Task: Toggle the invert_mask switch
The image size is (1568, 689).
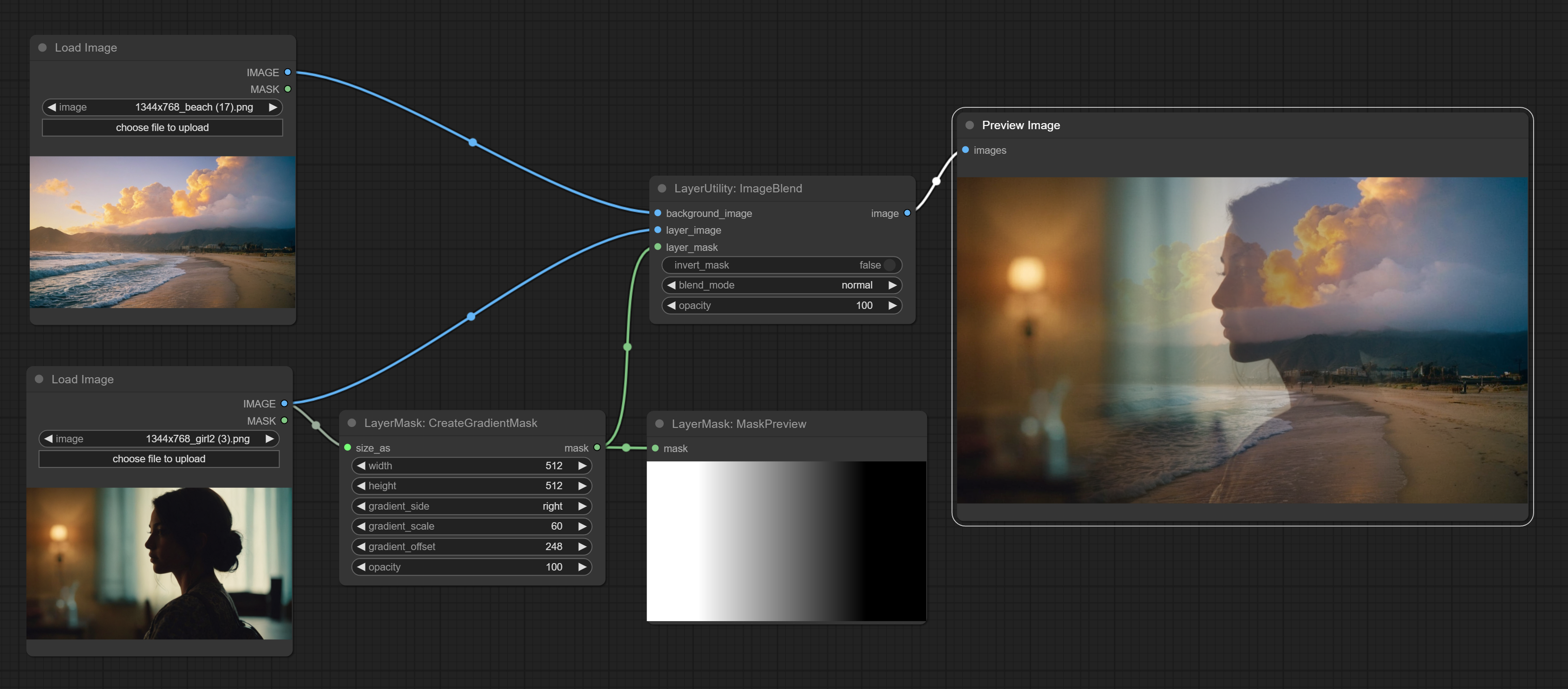Action: click(x=889, y=265)
